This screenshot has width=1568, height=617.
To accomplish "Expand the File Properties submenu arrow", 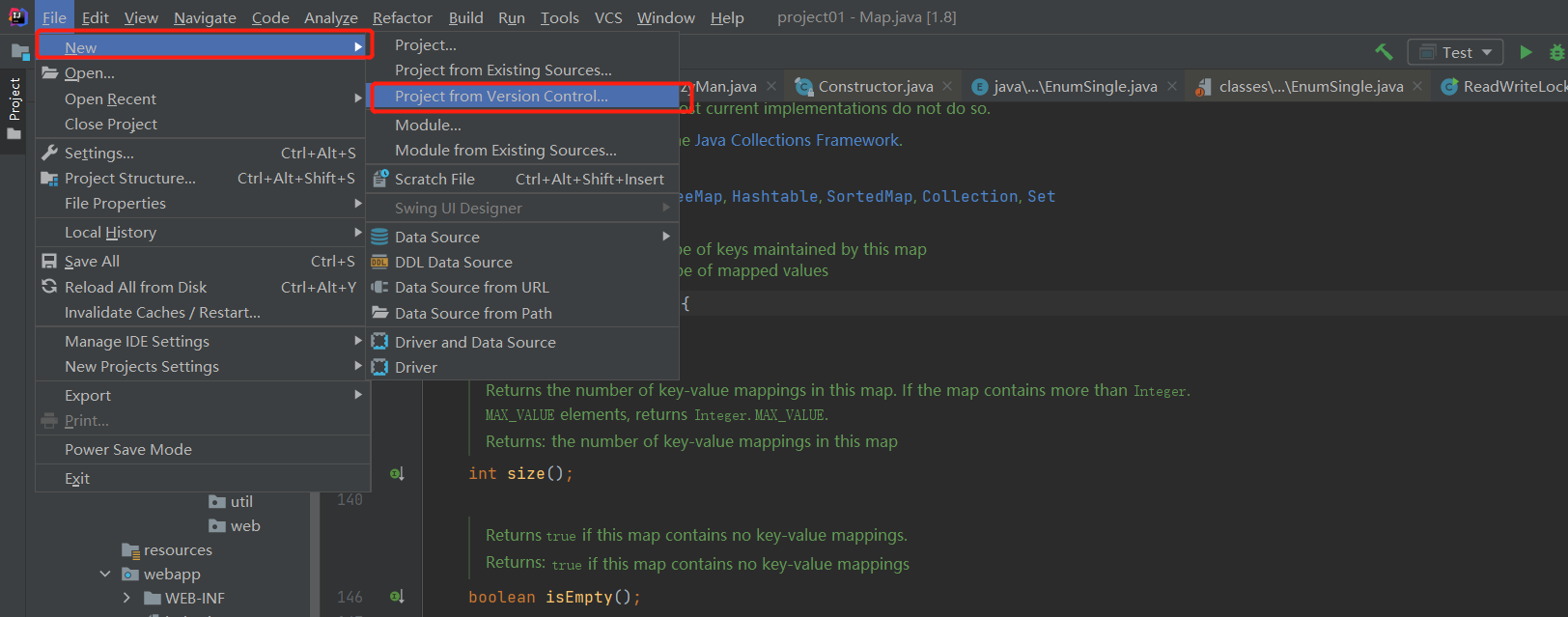I will [358, 203].
